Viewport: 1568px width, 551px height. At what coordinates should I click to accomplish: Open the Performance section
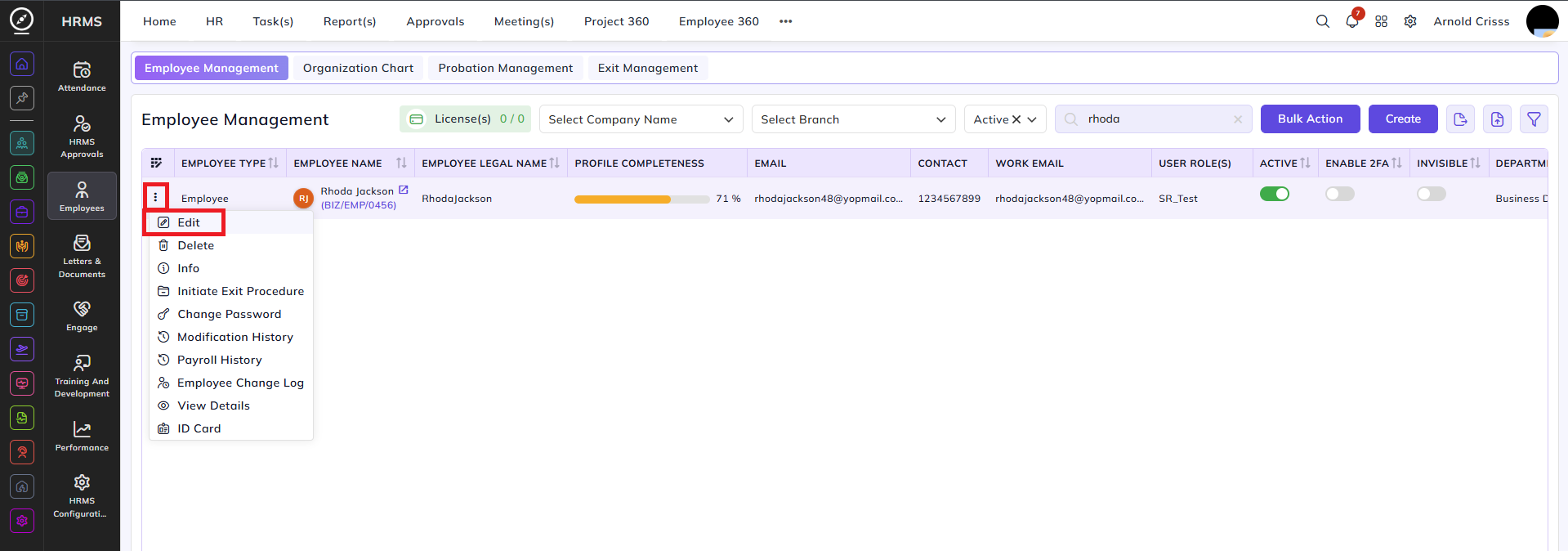(x=82, y=436)
